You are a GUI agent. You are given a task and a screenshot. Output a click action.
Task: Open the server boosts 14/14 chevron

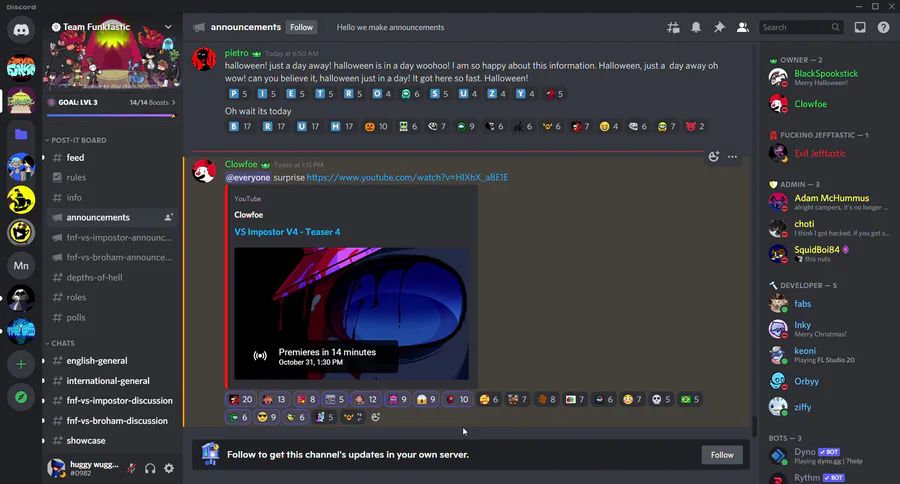coord(173,103)
